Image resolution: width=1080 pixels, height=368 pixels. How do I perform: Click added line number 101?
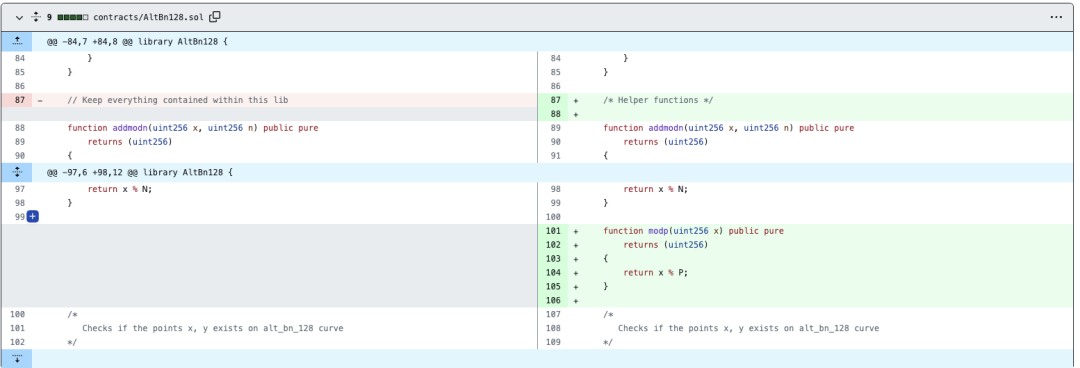[x=553, y=231]
